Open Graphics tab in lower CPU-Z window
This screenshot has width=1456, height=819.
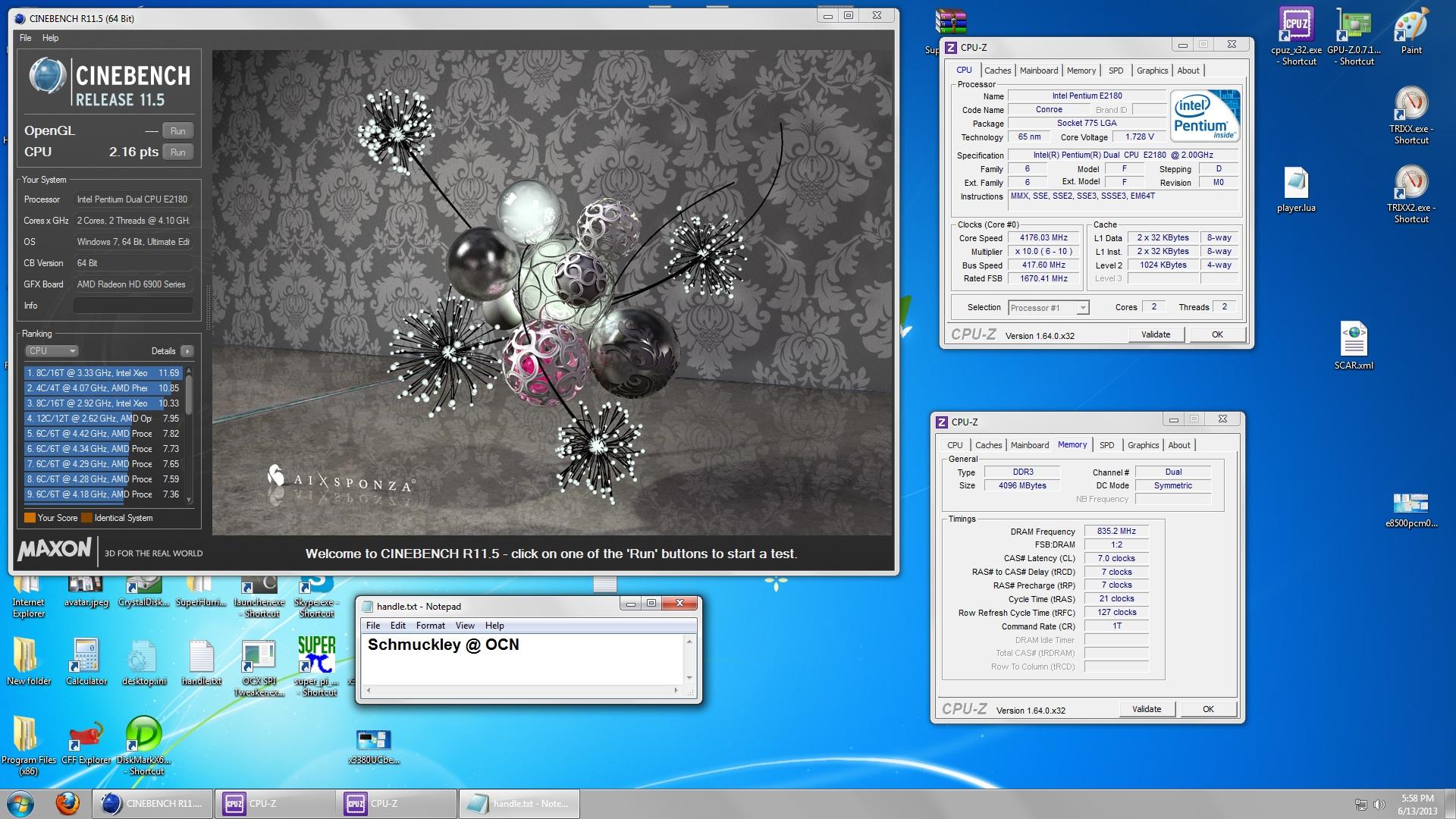[x=1143, y=445]
